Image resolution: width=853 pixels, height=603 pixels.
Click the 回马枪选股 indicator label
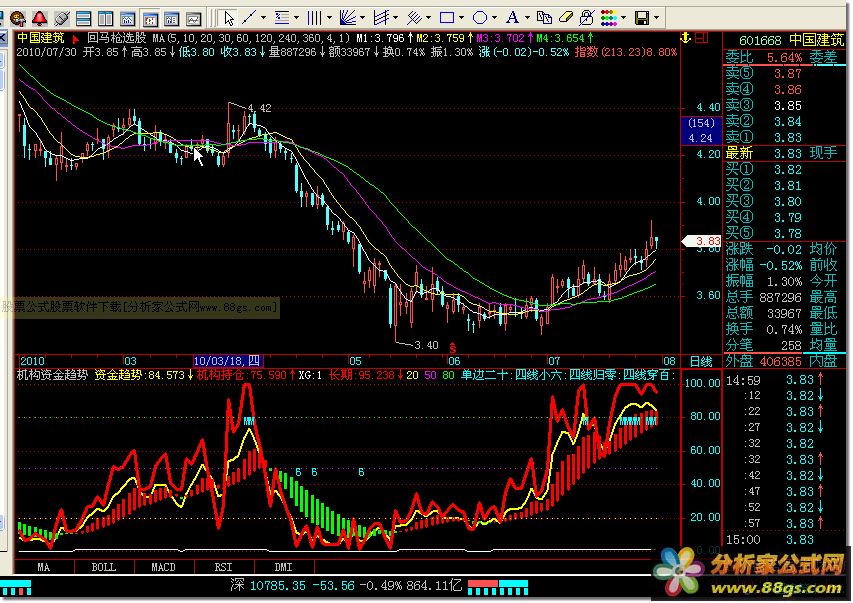click(x=115, y=36)
